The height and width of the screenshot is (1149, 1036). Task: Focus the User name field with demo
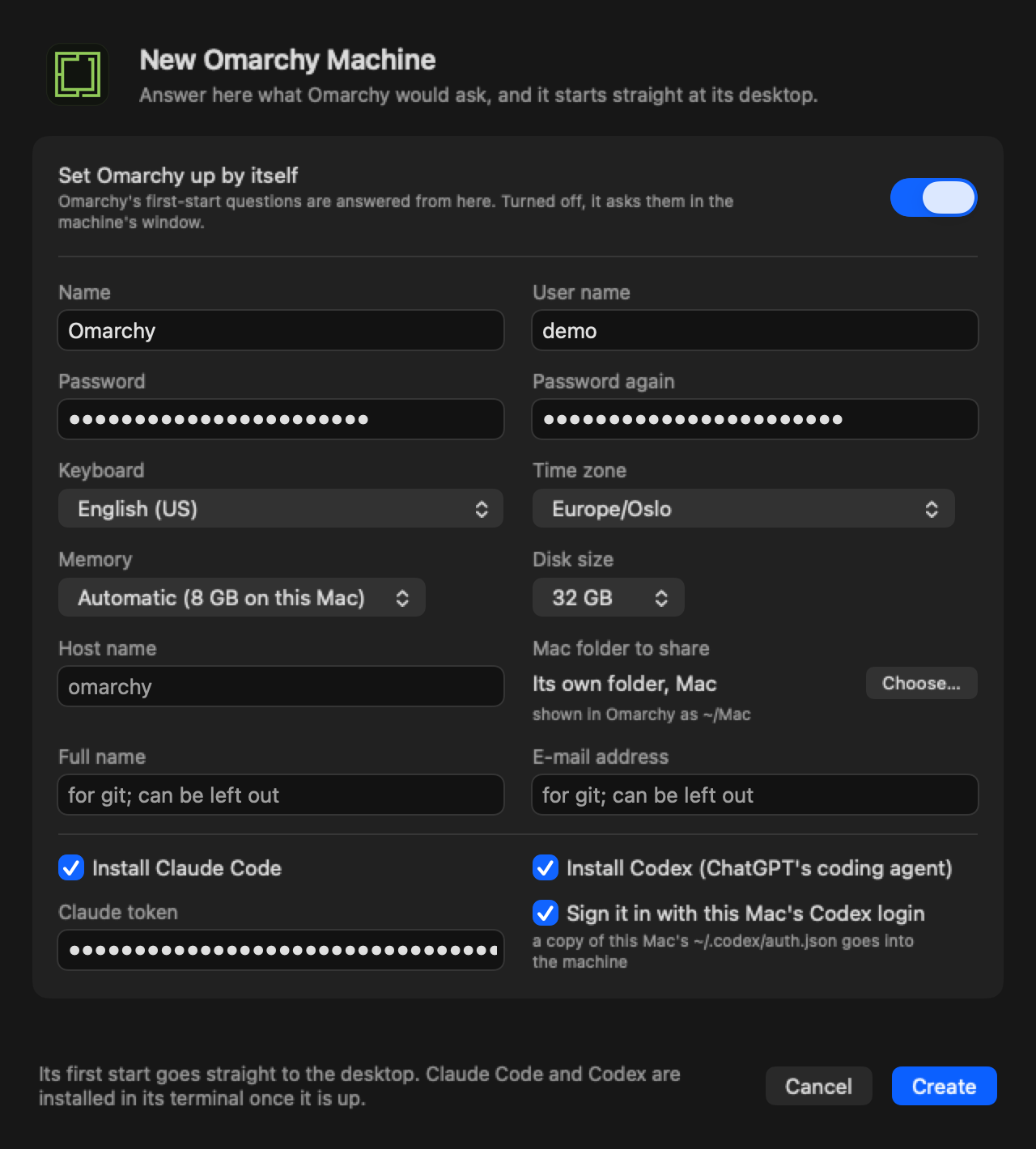(755, 330)
